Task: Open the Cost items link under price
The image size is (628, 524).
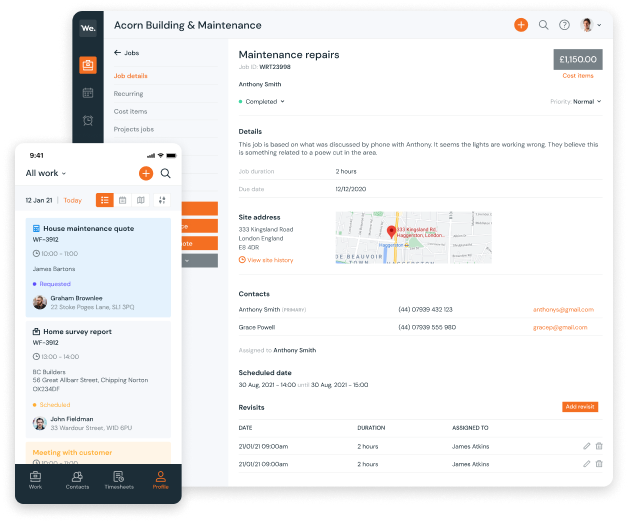Action: pos(578,76)
